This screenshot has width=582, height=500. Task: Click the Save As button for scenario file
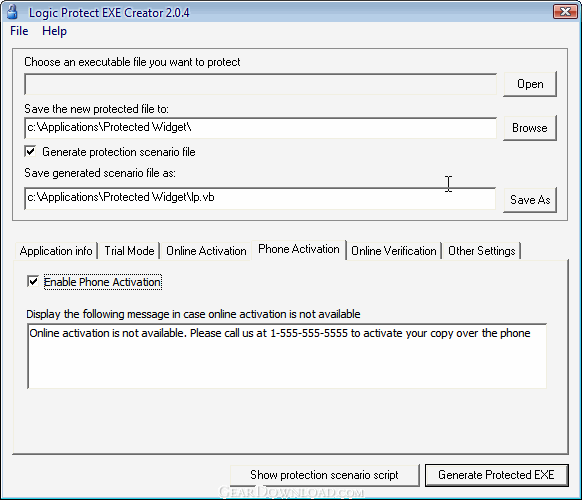(530, 200)
